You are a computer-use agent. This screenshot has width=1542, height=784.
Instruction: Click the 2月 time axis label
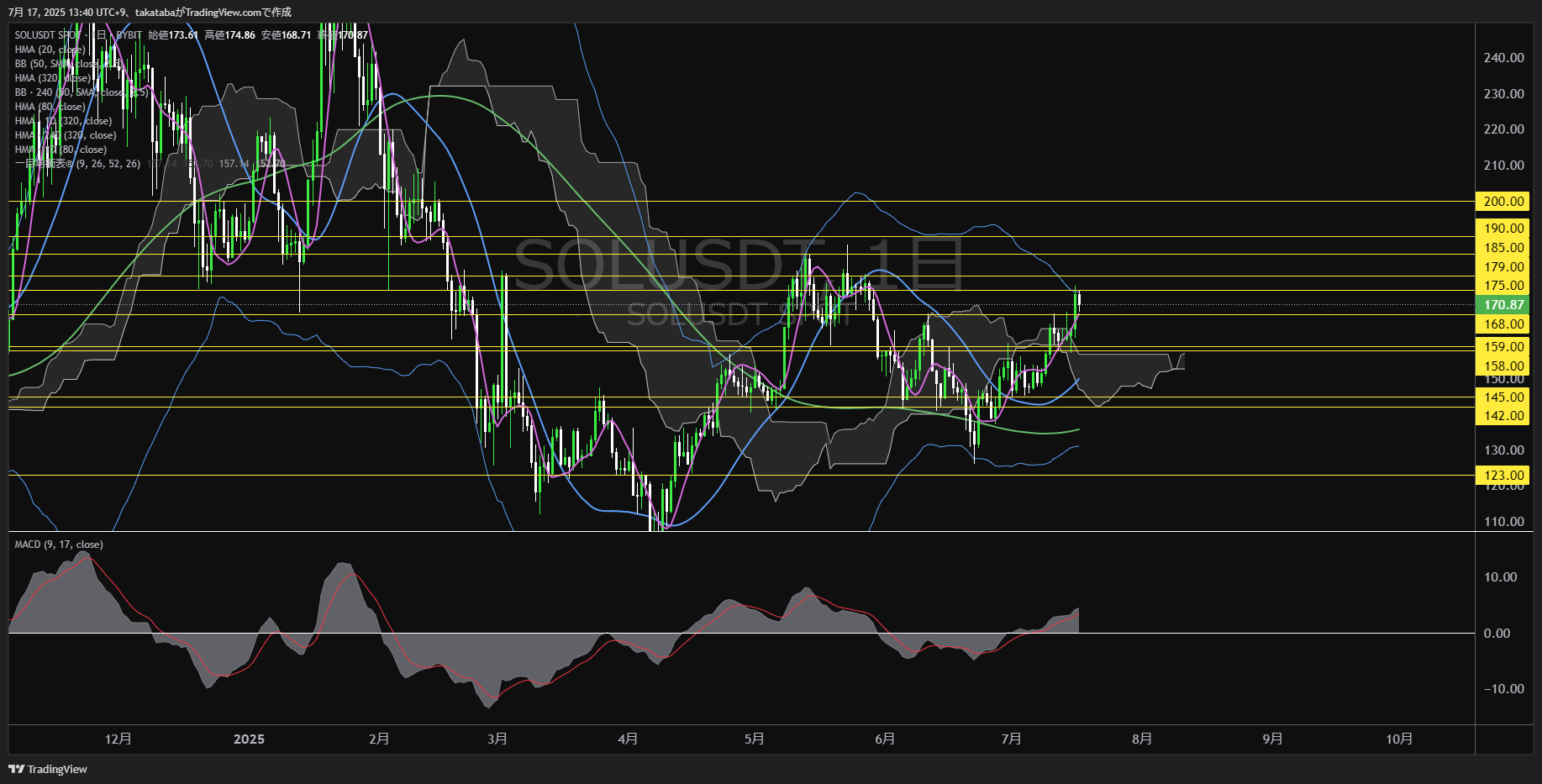tap(379, 739)
